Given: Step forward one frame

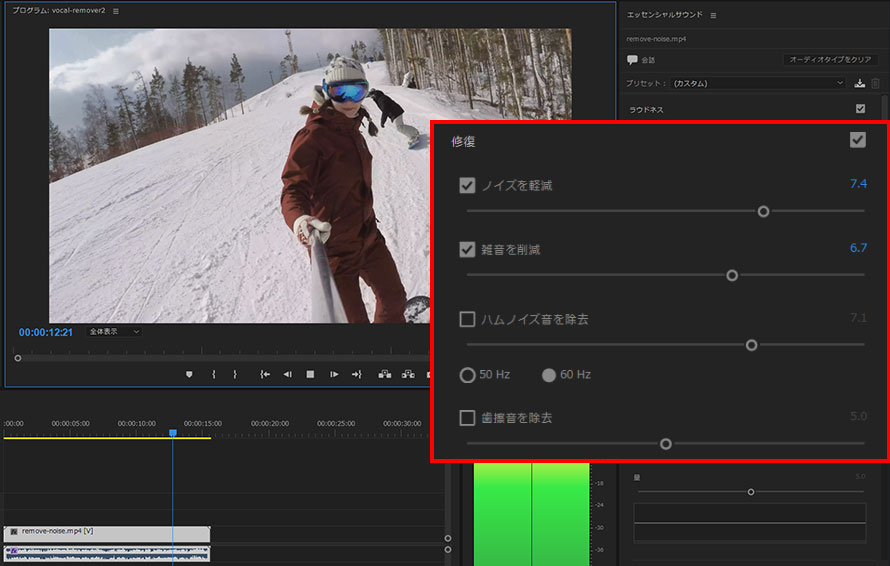Looking at the screenshot, I should [x=334, y=374].
